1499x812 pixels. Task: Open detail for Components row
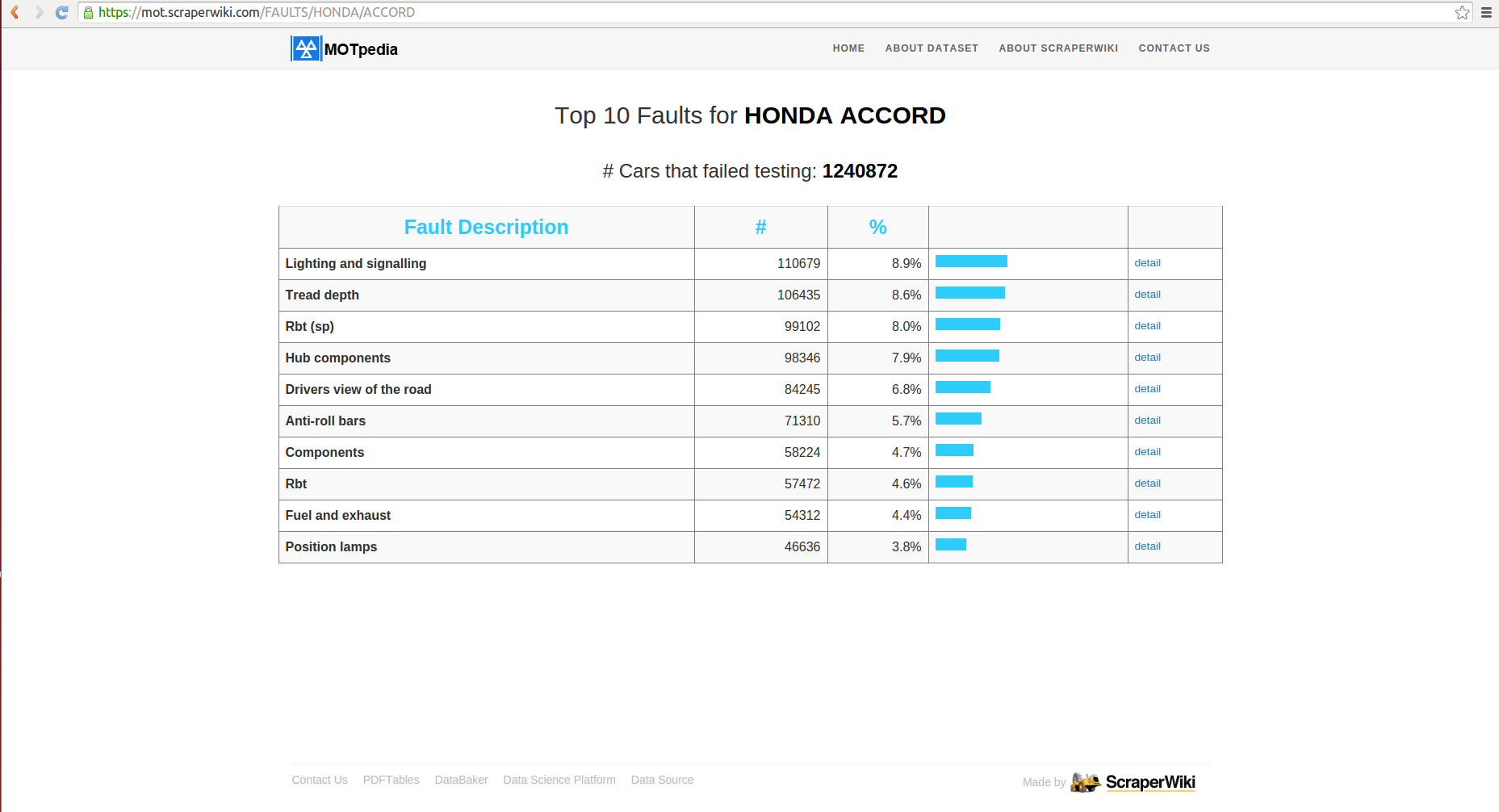[x=1147, y=452]
